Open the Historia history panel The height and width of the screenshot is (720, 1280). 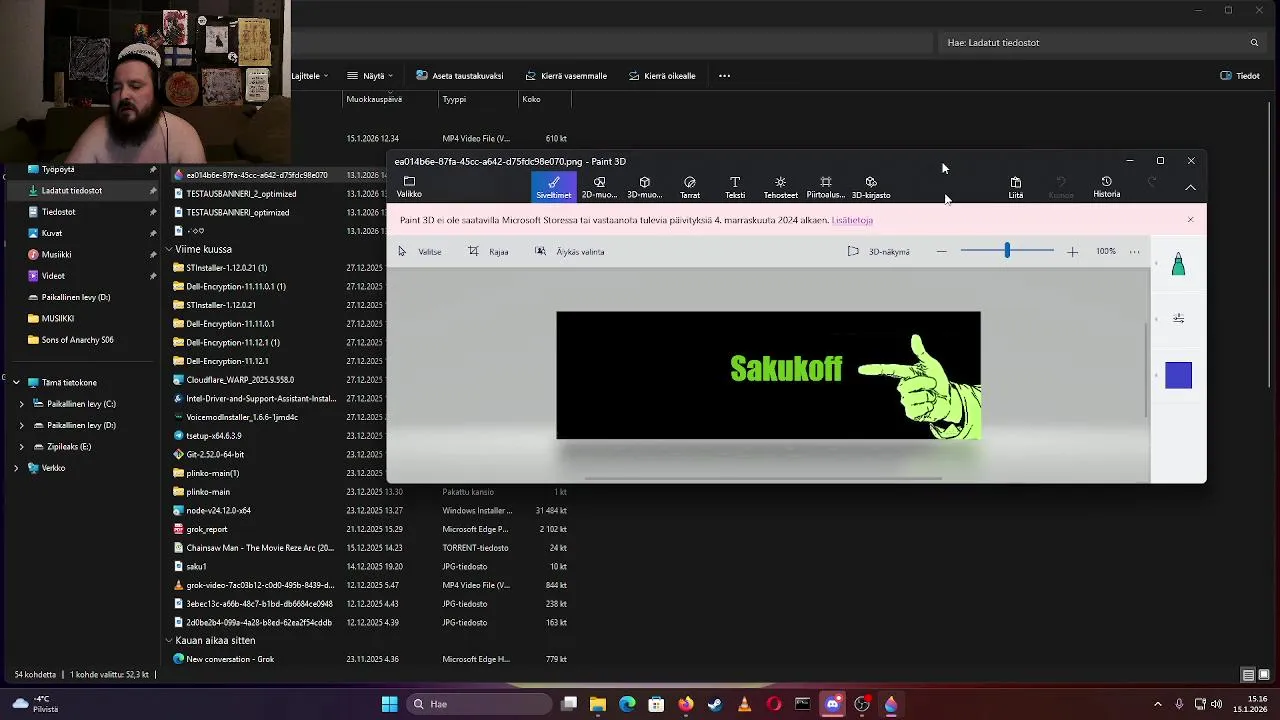pos(1106,187)
